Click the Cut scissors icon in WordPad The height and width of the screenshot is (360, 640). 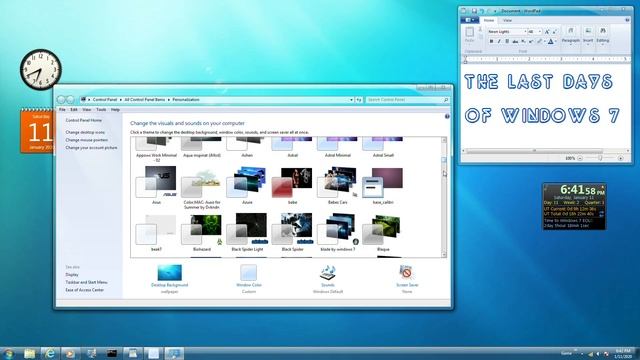tap(480, 30)
